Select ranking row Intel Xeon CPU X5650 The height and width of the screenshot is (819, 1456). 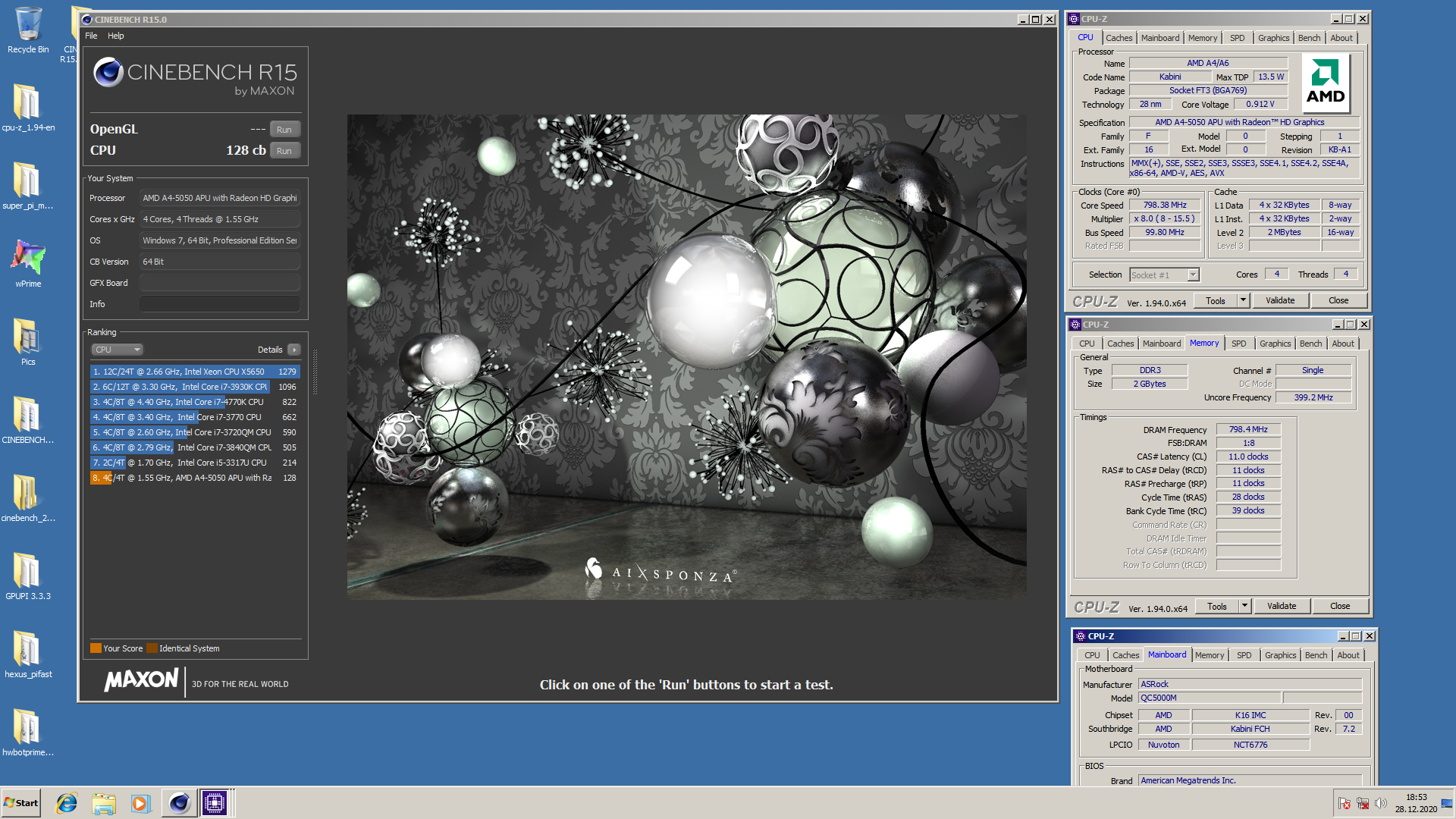(195, 372)
